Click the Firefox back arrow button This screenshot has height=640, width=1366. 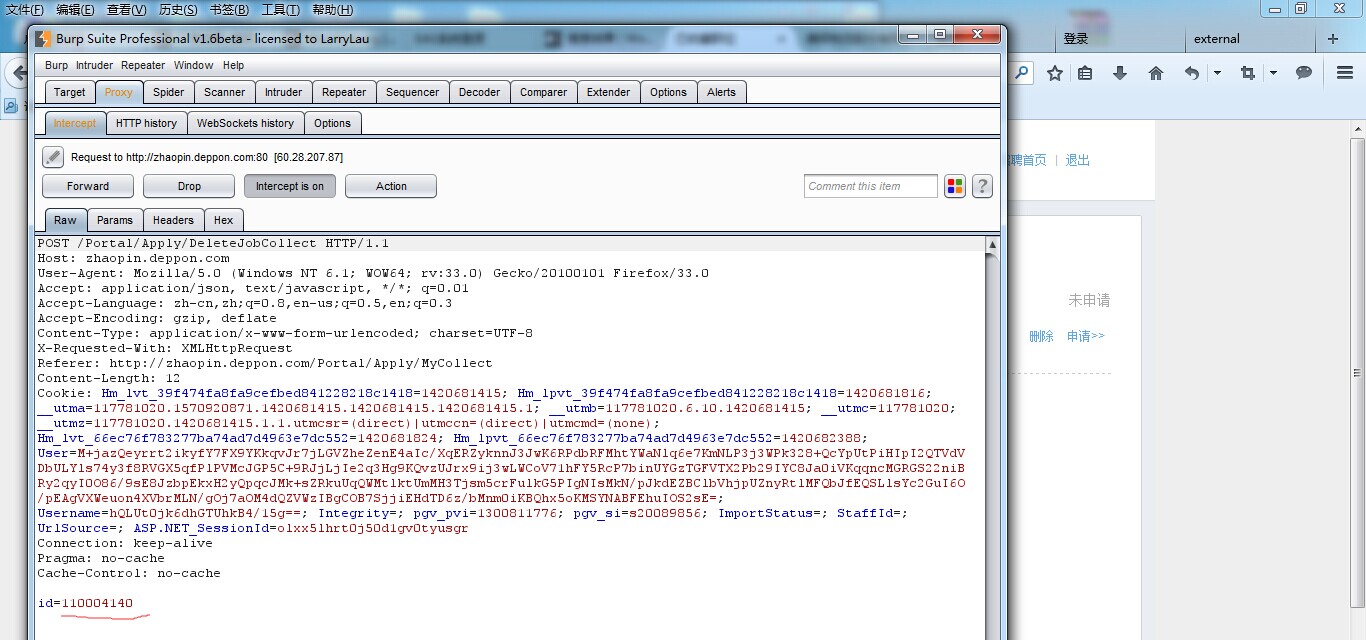(x=17, y=73)
